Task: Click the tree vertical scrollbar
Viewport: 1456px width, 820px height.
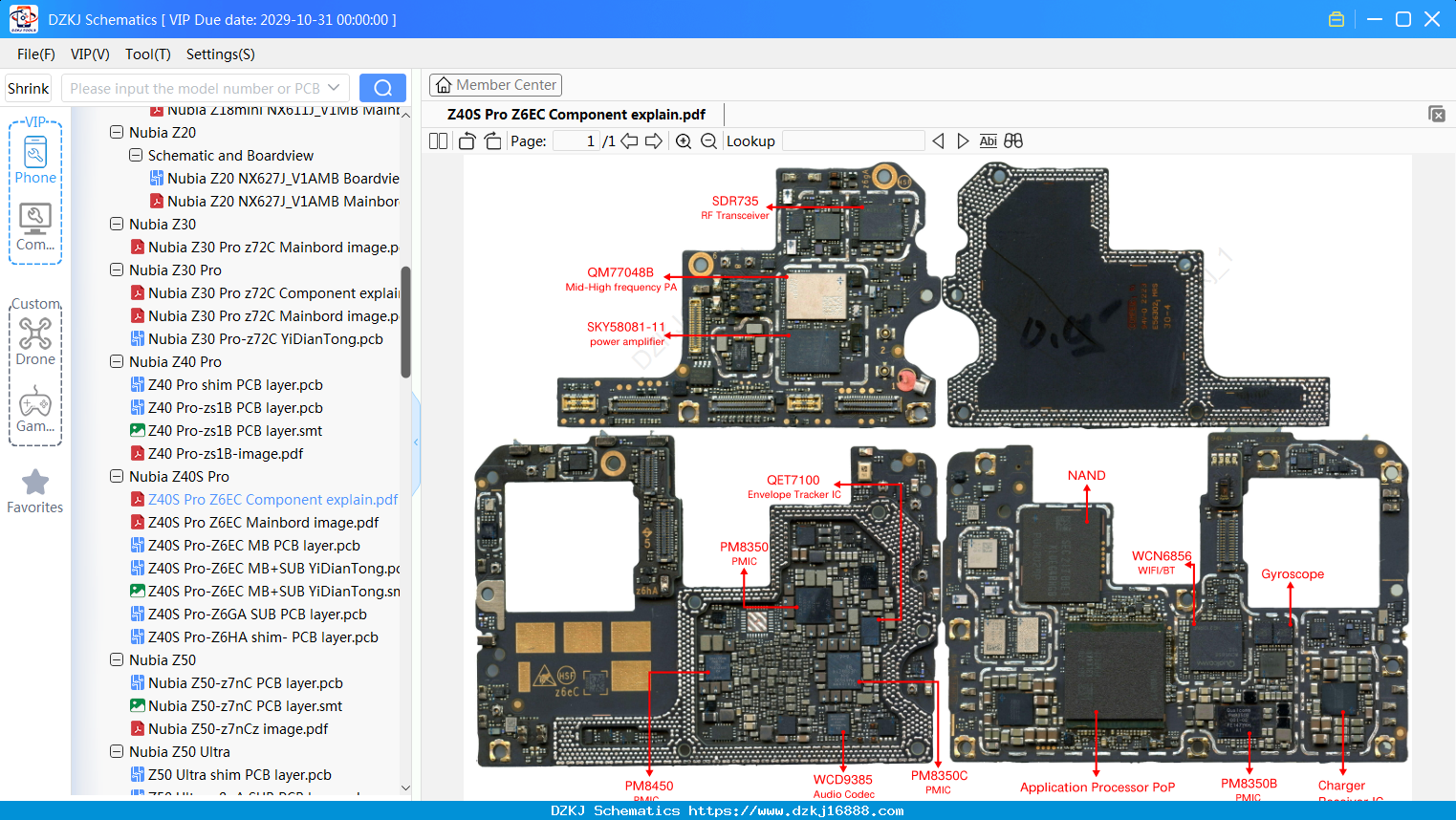Action: click(x=405, y=320)
